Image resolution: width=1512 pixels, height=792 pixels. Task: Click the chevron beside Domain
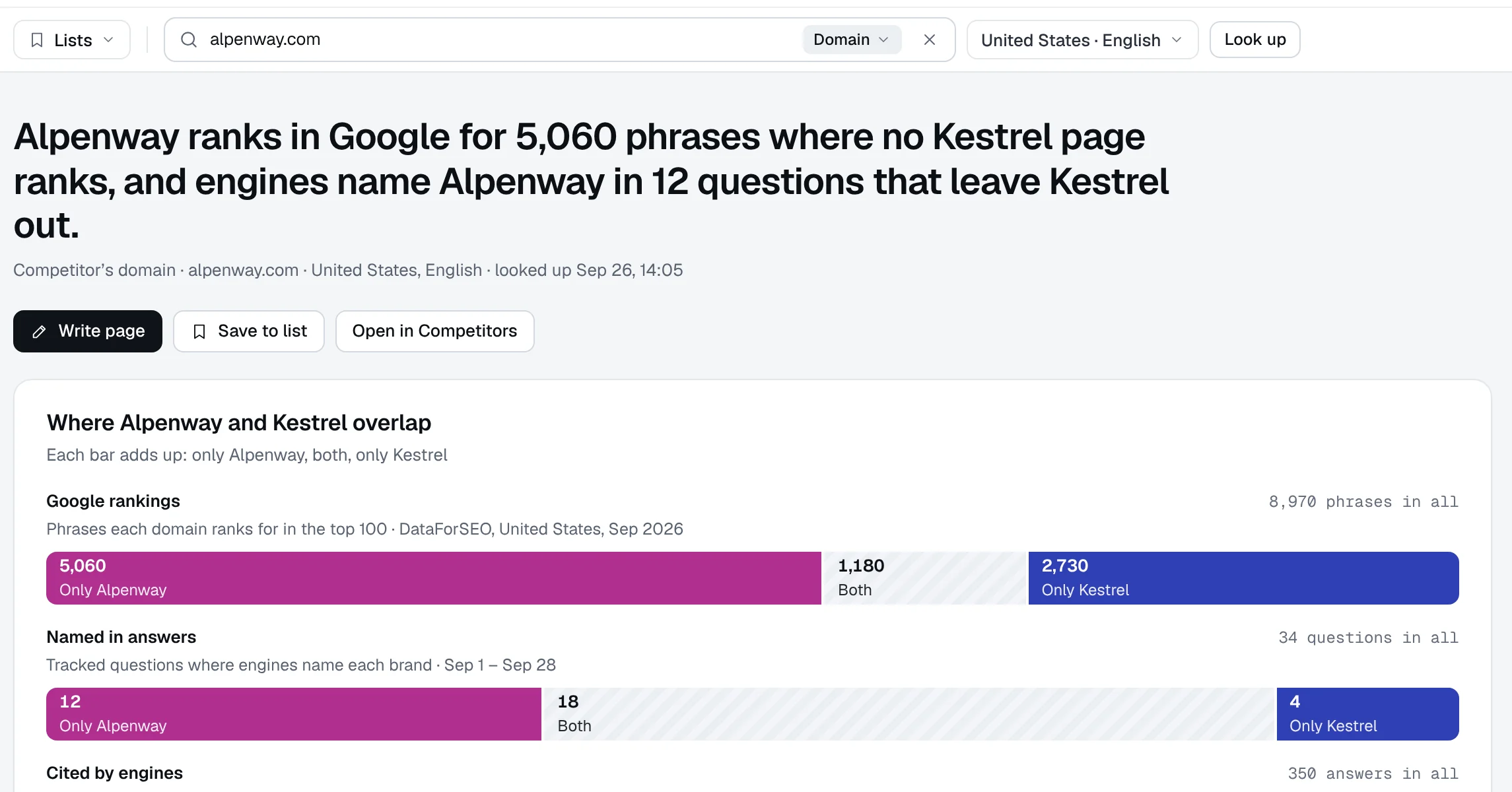click(x=883, y=40)
